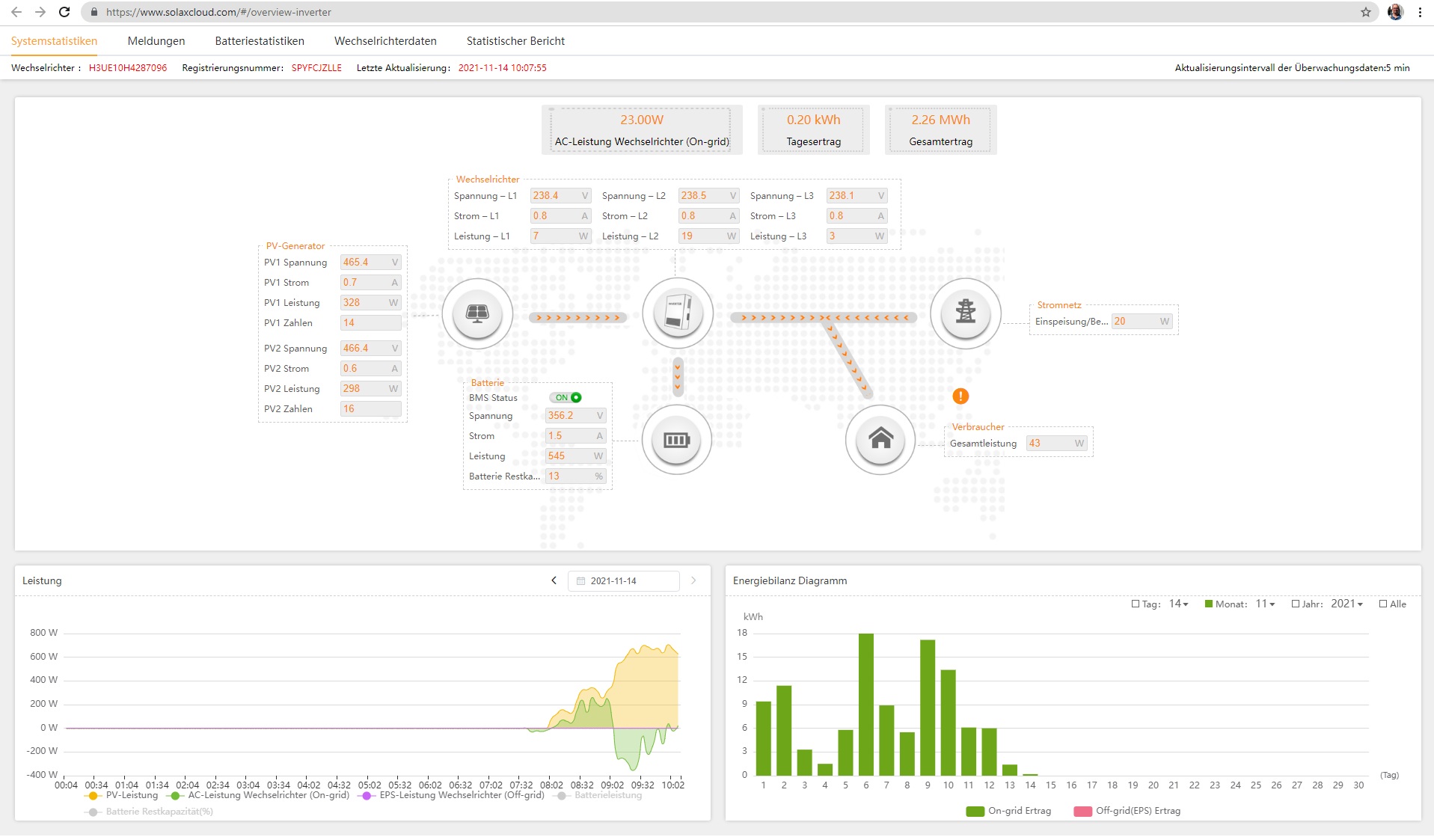The height and width of the screenshot is (840, 1434).
Task: Switch to the Batteriestatistiken tab
Action: click(x=260, y=41)
